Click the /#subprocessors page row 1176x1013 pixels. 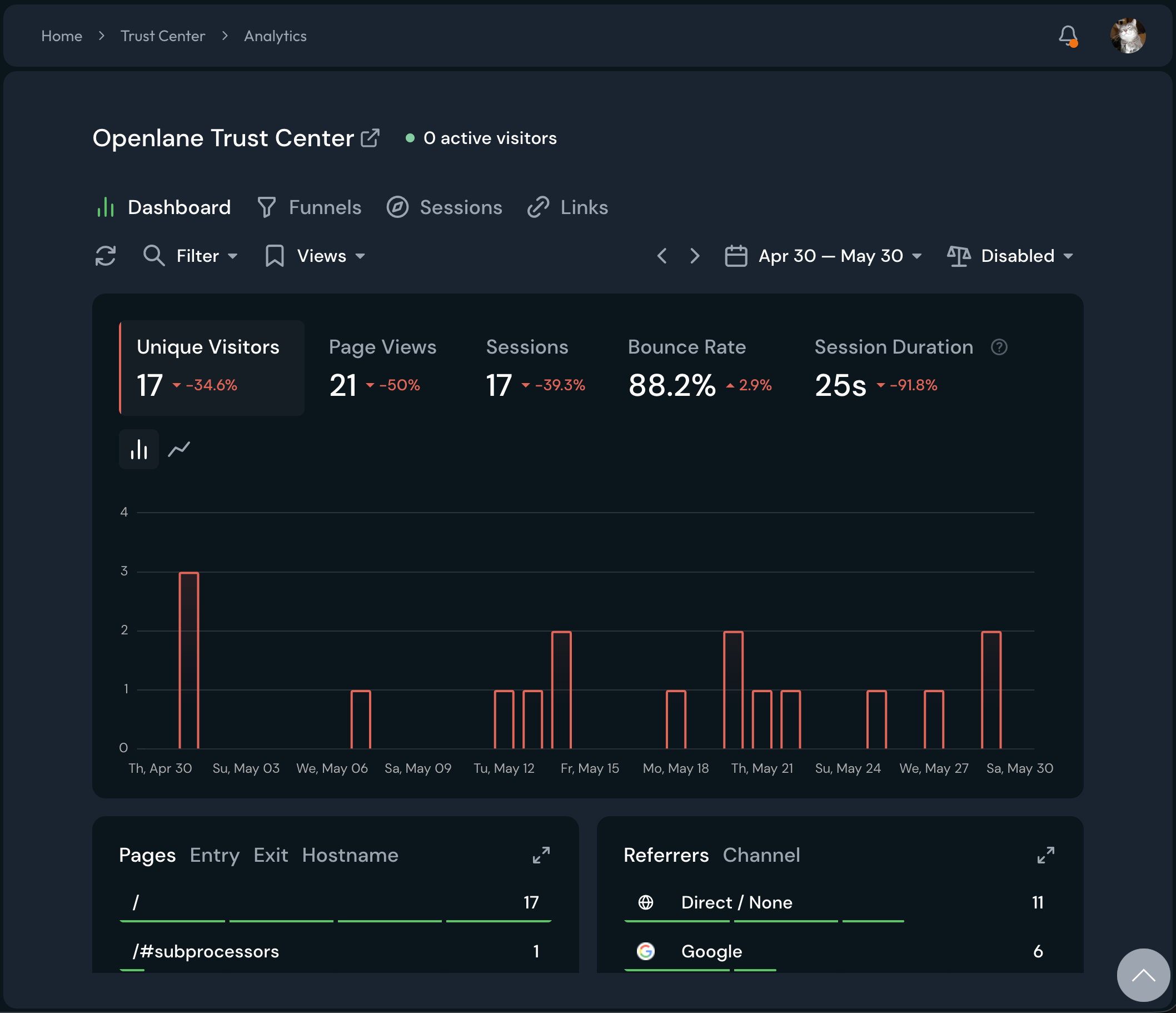pos(336,952)
